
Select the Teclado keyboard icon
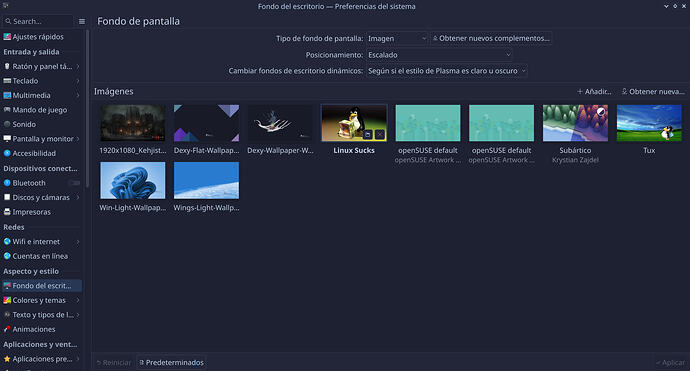click(7, 81)
